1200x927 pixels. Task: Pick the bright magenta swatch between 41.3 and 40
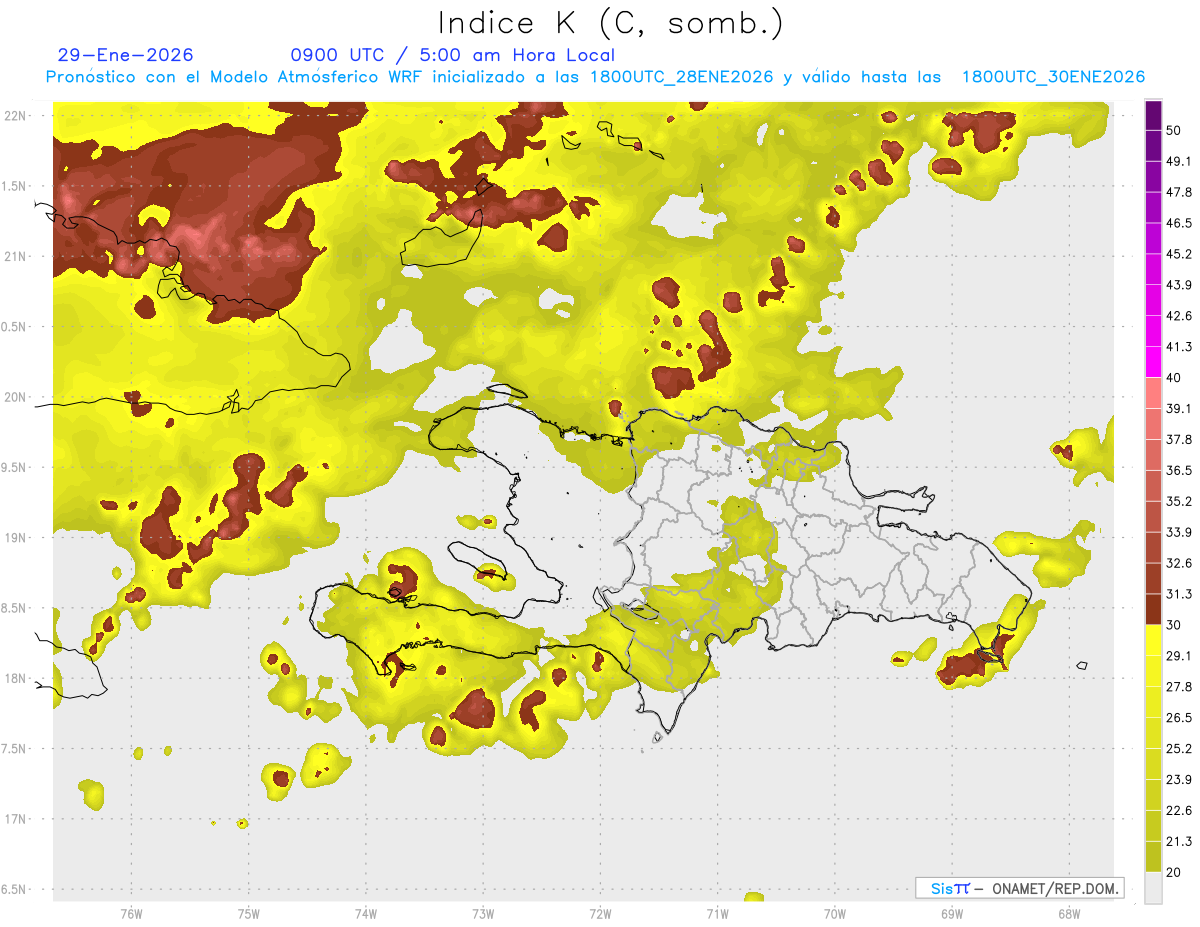(x=1153, y=362)
